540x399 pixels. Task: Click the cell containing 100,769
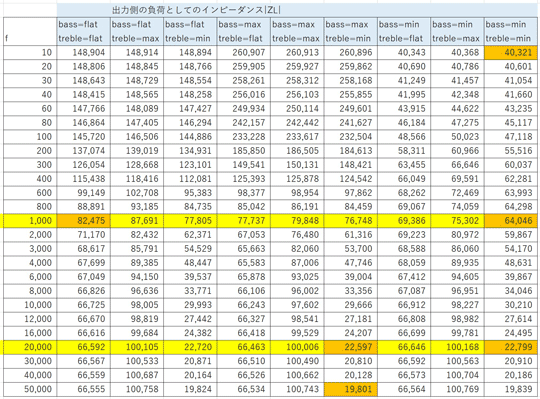pyautogui.click(x=457, y=389)
